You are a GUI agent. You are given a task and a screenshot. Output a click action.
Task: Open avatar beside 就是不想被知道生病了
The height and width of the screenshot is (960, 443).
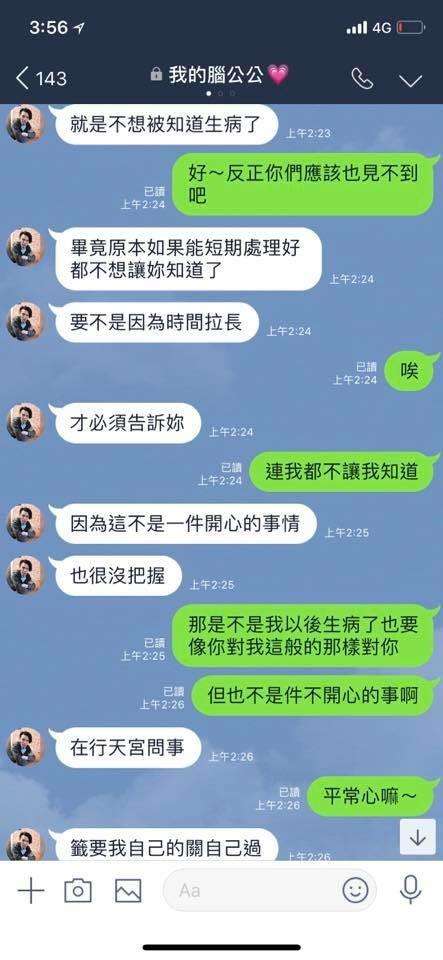(x=24, y=125)
